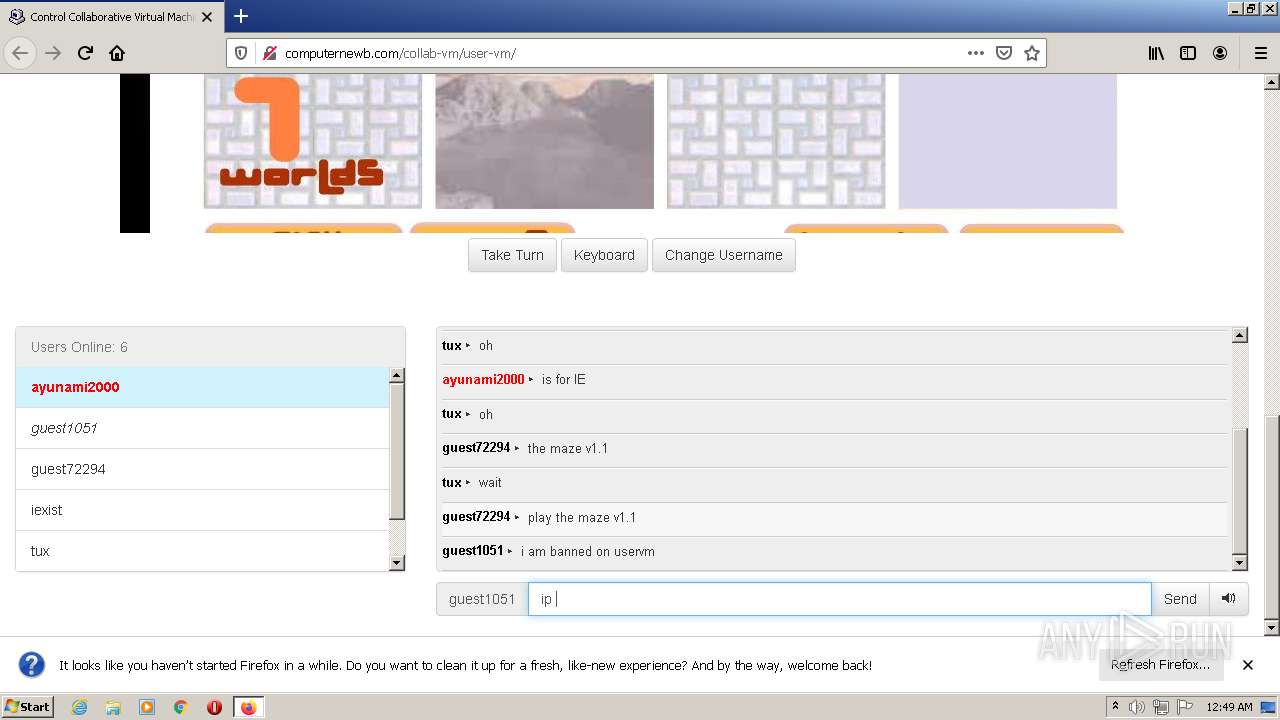
Task: Open the Action Center flag icon
Action: coord(1183,707)
